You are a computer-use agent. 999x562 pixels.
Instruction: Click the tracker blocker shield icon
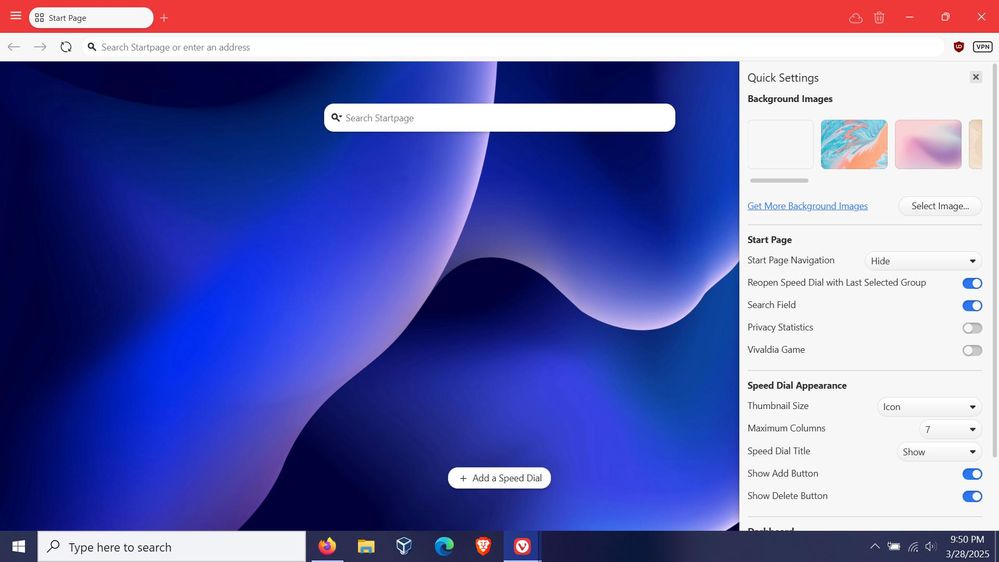[958, 47]
